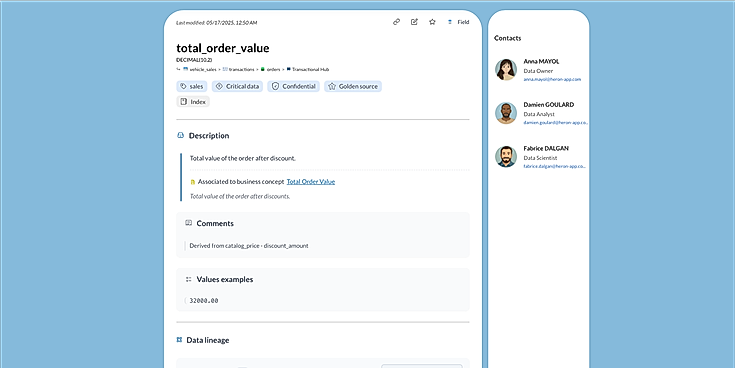Click the Data Analyst role label
735x368 pixels.
coord(539,114)
